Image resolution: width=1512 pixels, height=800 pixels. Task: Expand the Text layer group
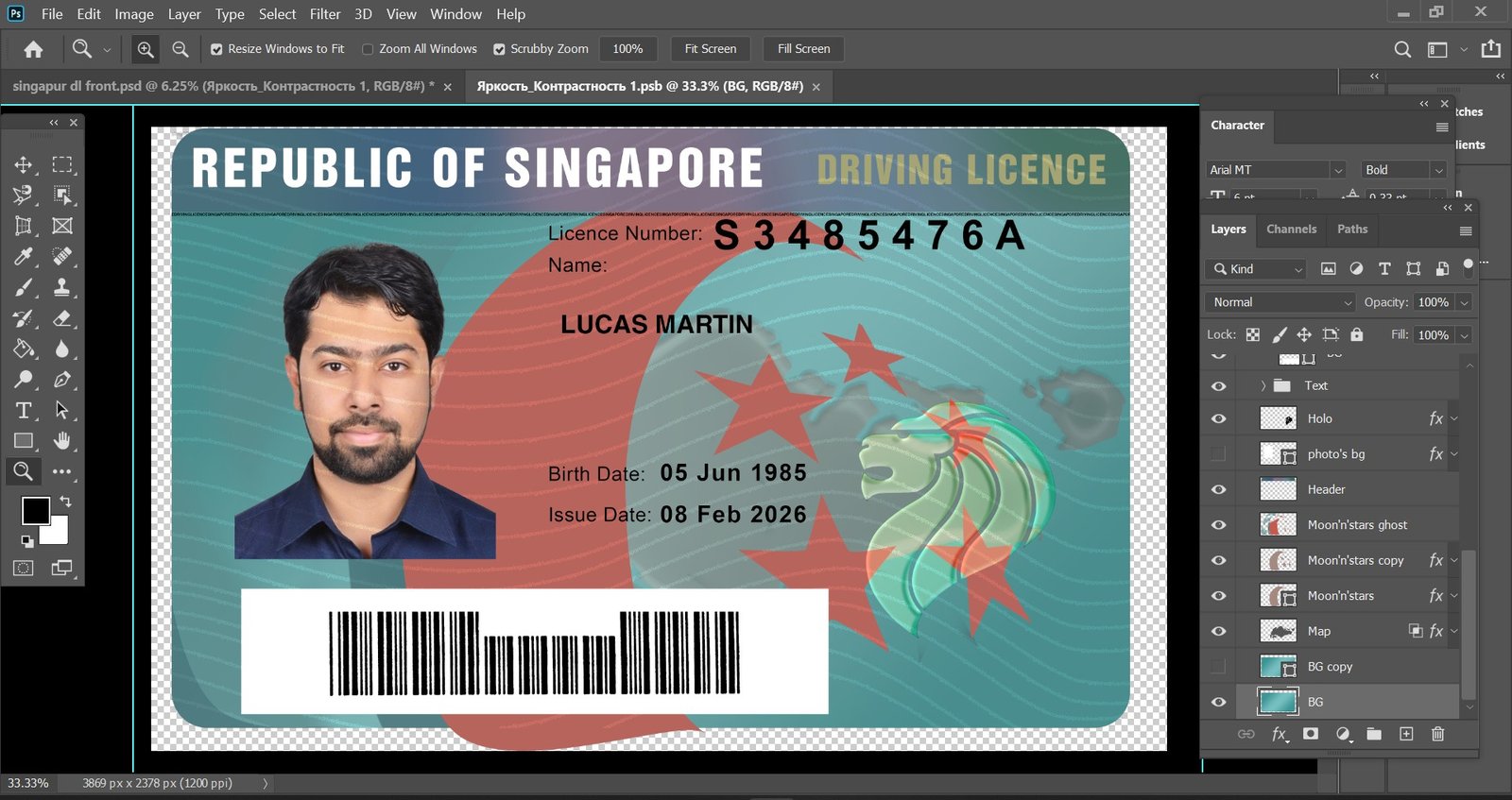coord(1263,385)
